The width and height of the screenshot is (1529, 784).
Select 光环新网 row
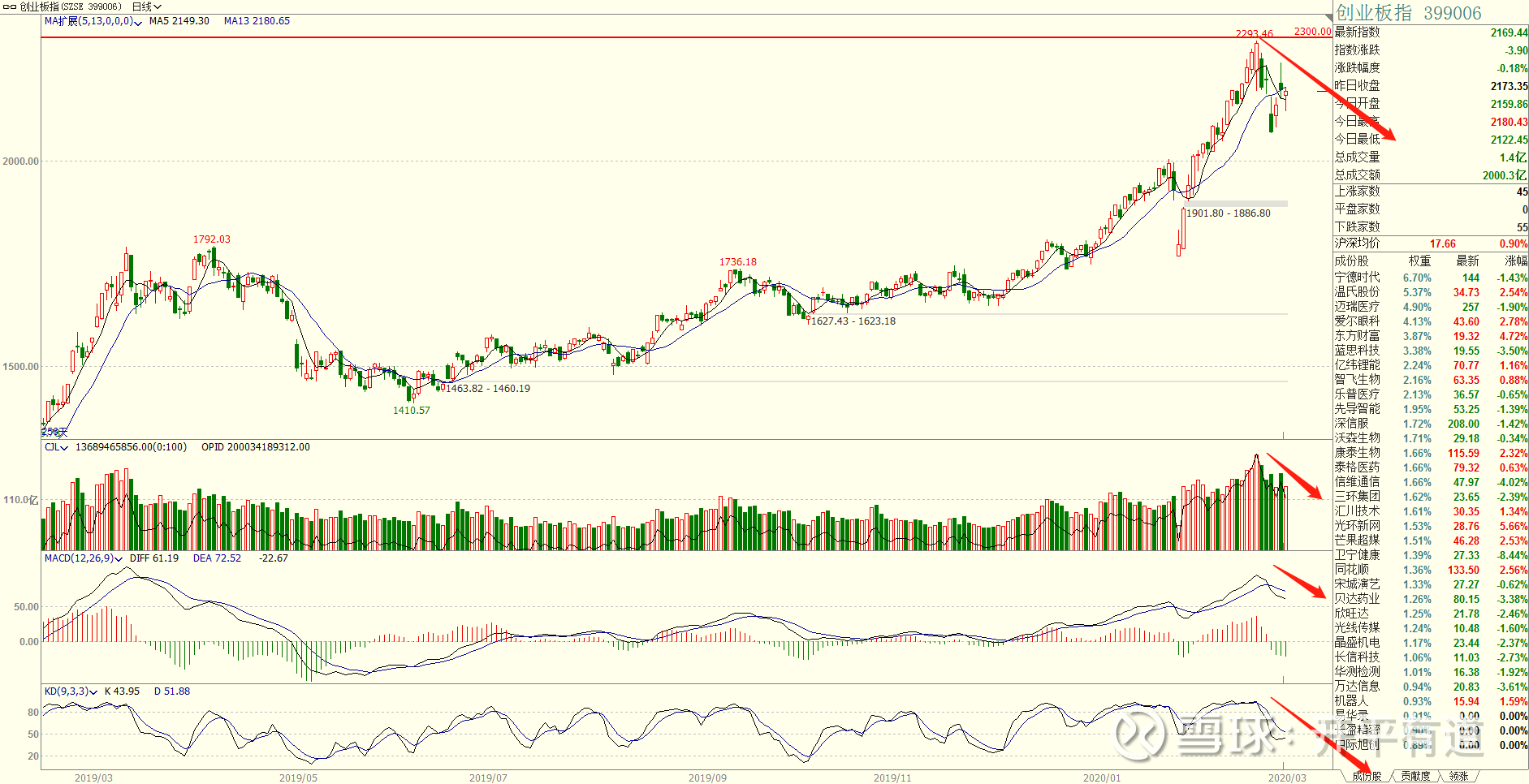[1431, 526]
